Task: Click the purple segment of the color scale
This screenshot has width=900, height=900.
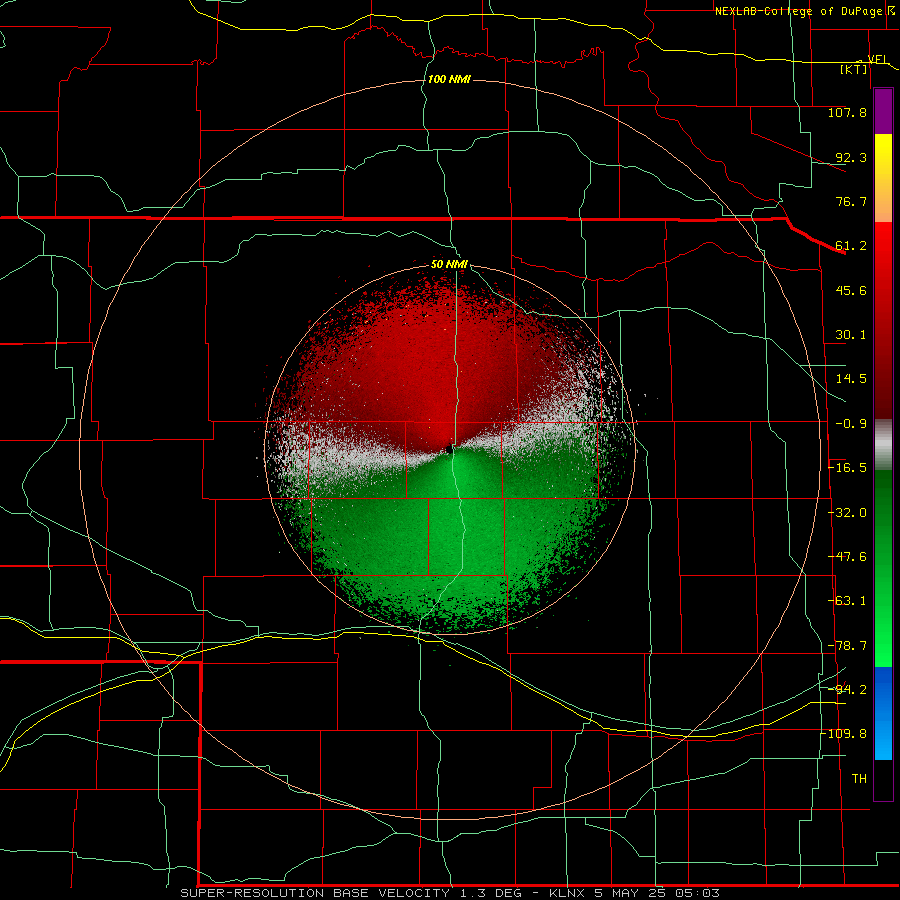Action: click(883, 111)
